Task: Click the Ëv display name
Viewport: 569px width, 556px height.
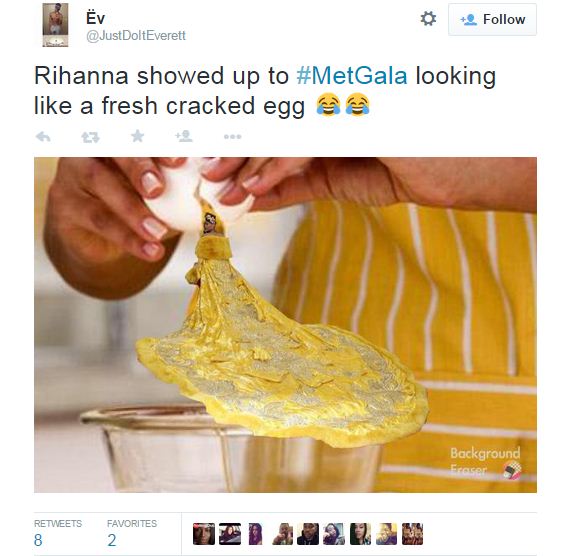Action: (x=95, y=18)
